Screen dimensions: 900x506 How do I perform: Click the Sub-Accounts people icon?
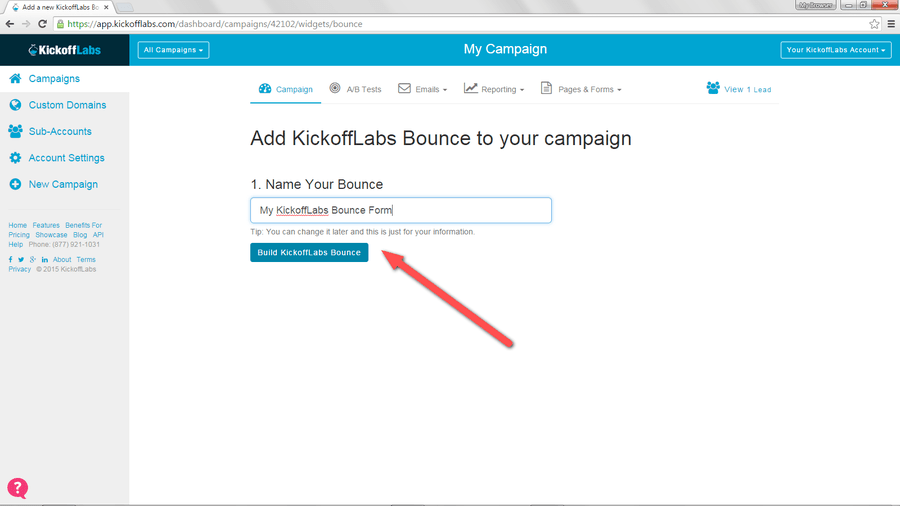(x=15, y=131)
